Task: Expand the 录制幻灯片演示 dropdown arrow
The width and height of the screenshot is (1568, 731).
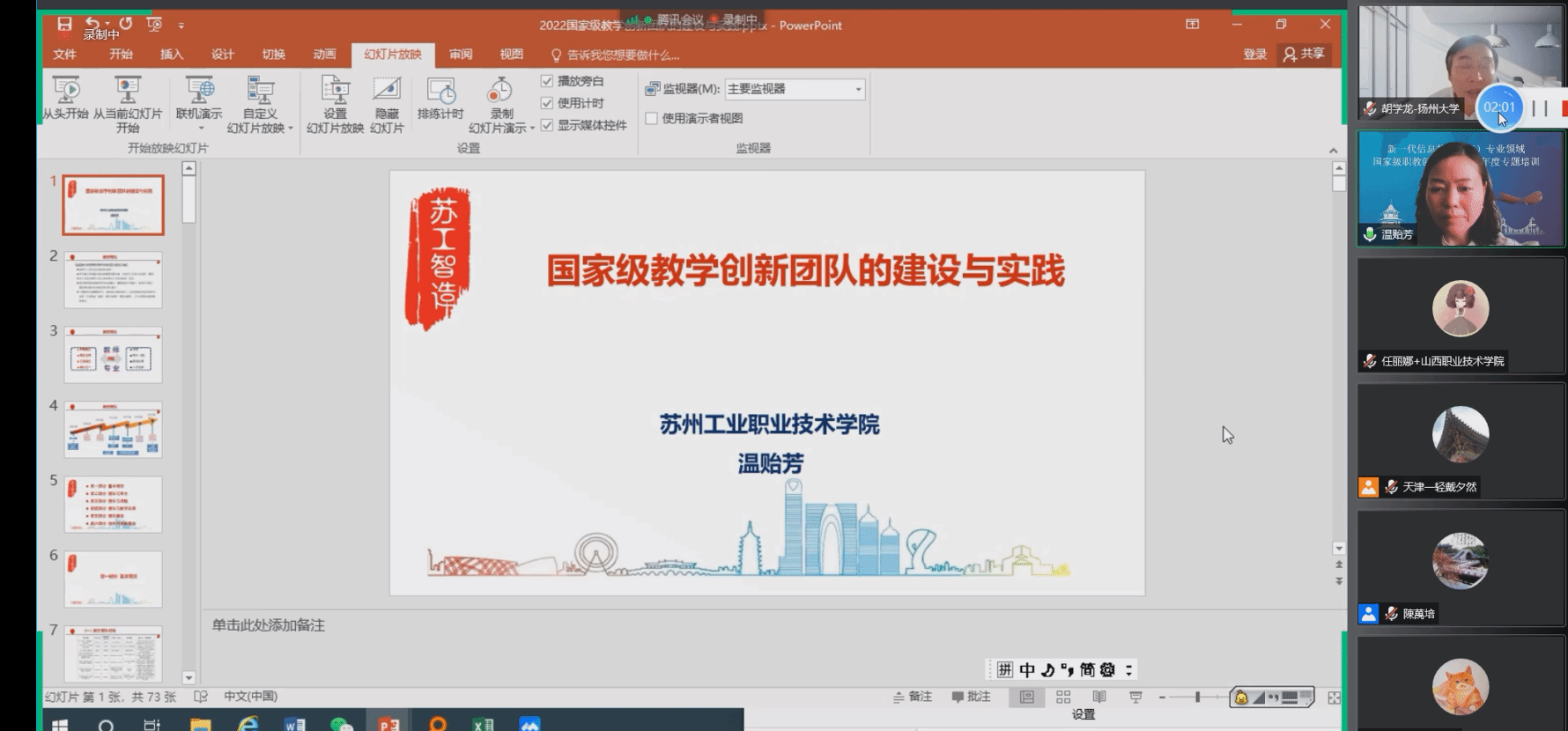Action: pyautogui.click(x=532, y=129)
